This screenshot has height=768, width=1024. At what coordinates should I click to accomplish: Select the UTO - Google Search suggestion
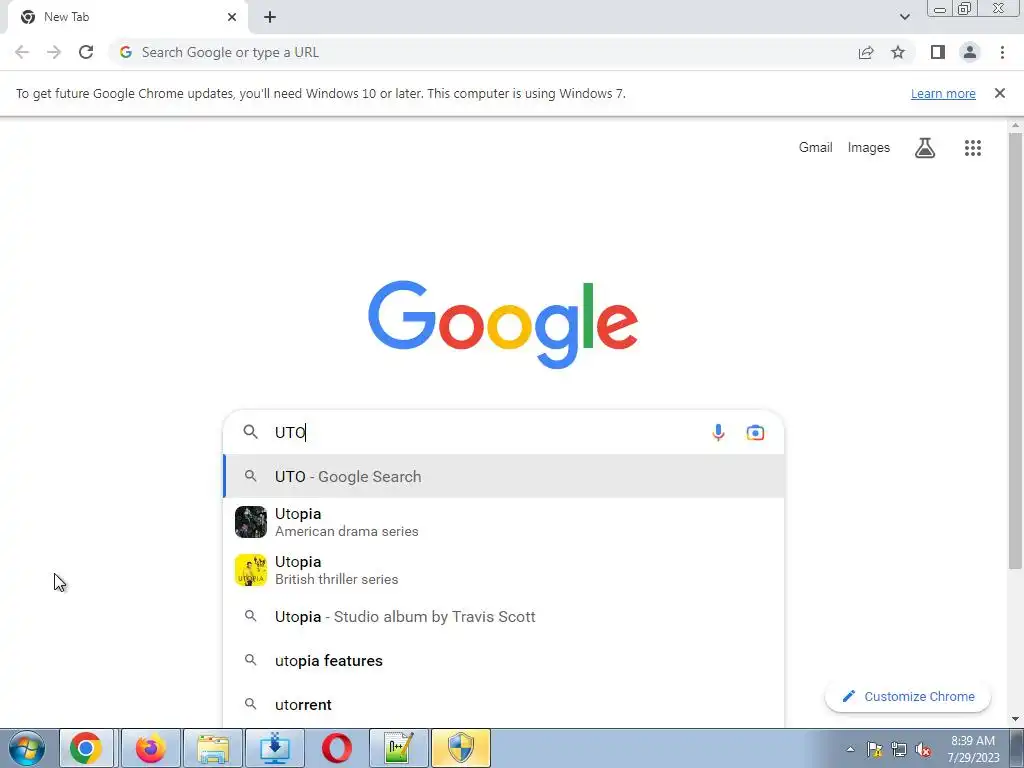pyautogui.click(x=504, y=476)
